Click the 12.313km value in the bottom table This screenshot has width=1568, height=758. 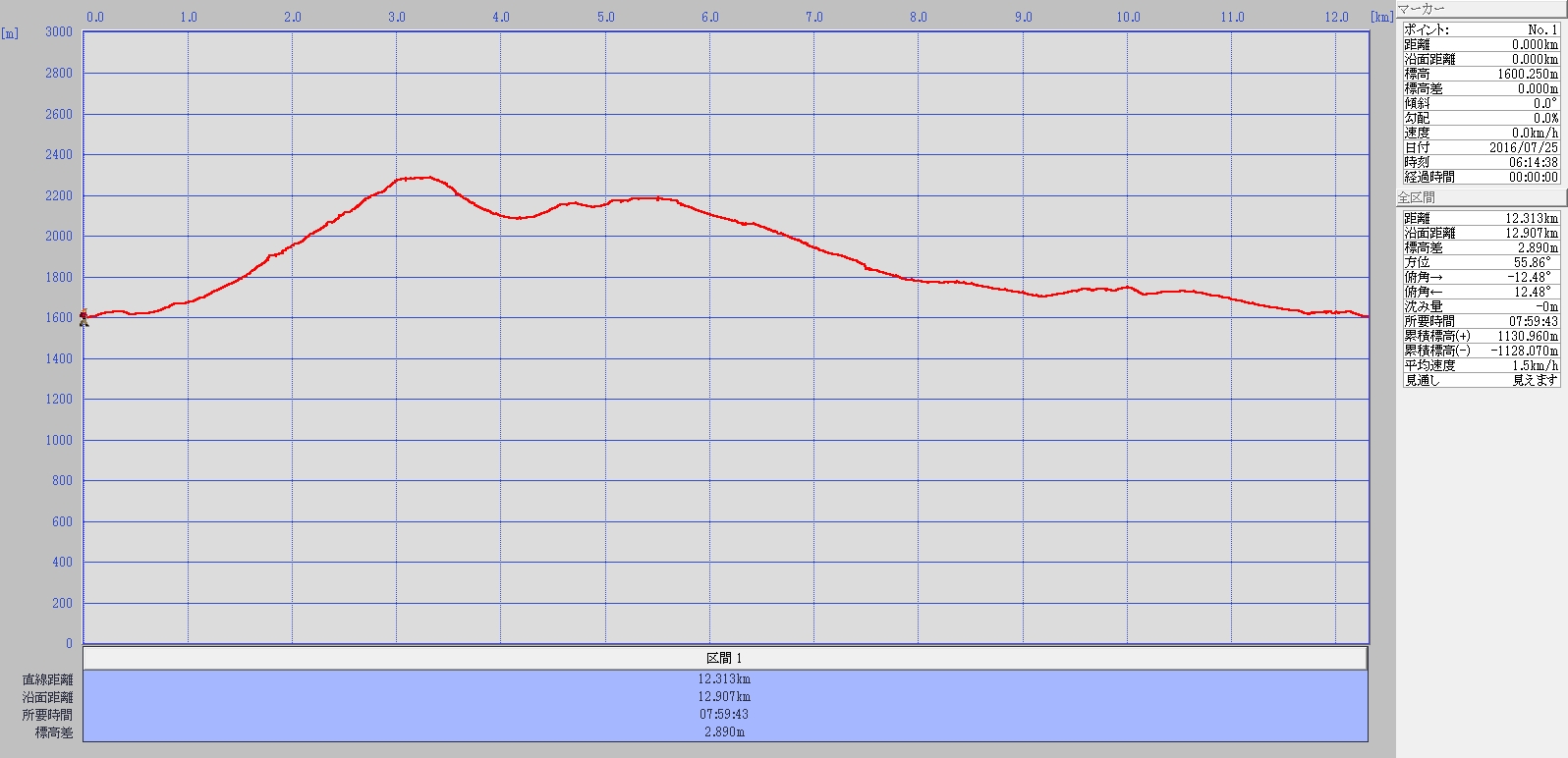coord(724,679)
